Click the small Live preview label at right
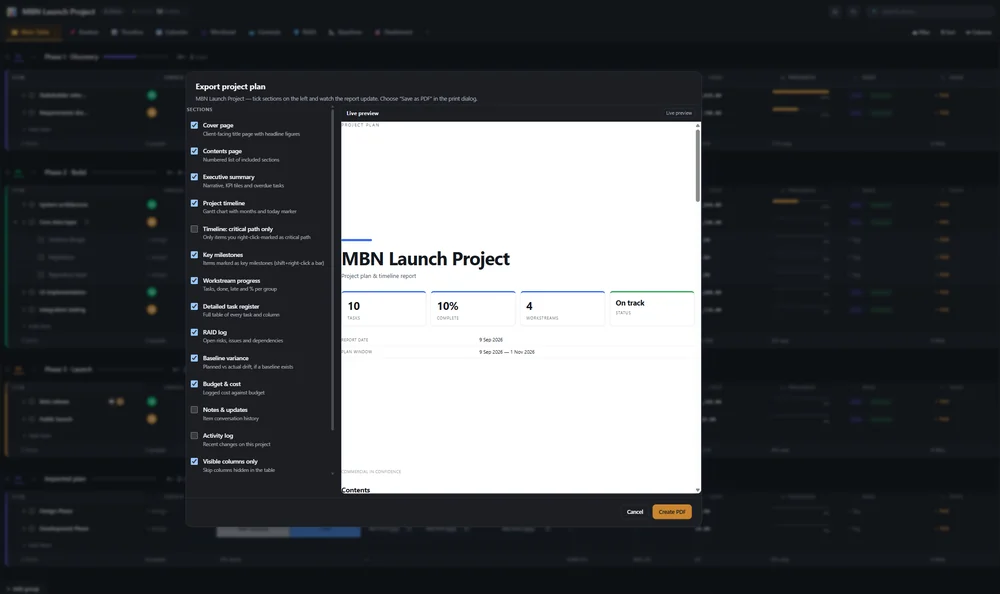Viewport: 1000px width, 594px height. coord(679,113)
